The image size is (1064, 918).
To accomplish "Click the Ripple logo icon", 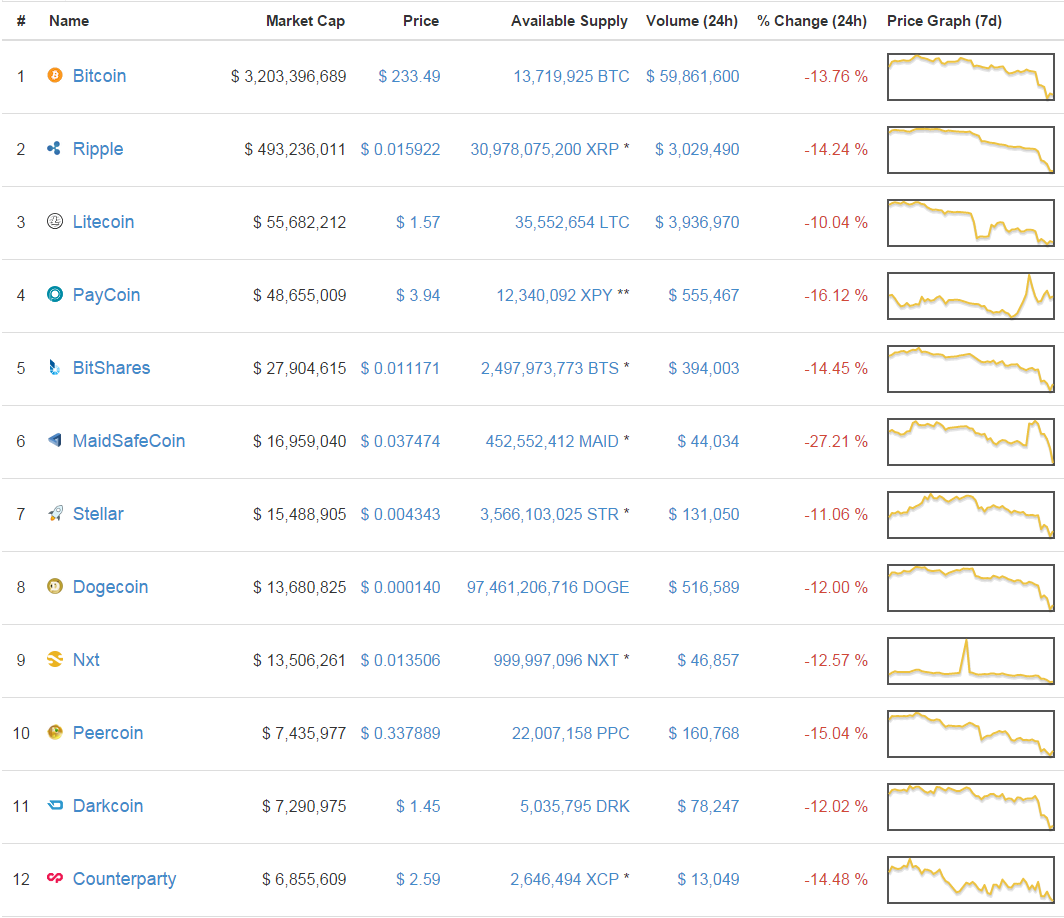I will point(55,148).
